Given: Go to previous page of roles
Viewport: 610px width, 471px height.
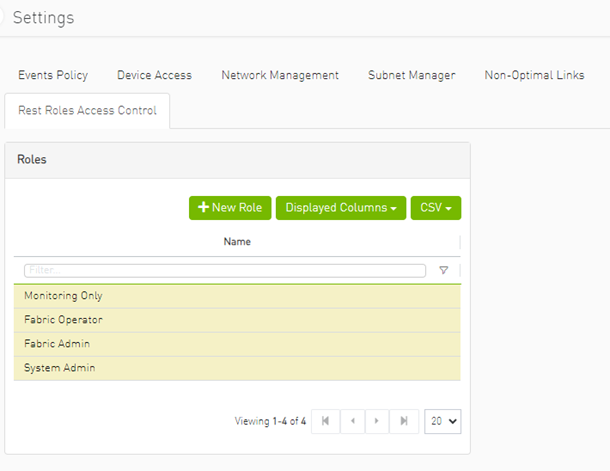Looking at the screenshot, I should coord(351,421).
